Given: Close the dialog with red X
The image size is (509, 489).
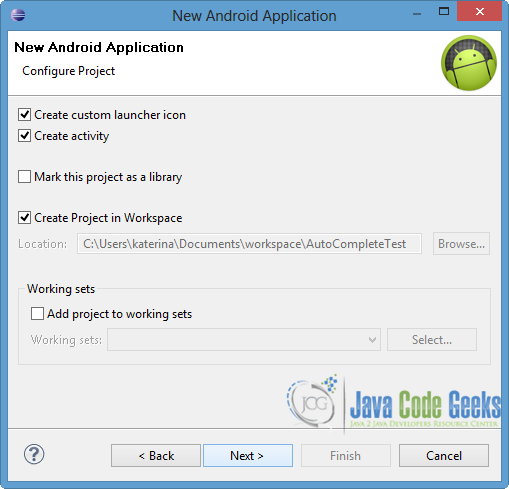Looking at the screenshot, I should tap(480, 11).
